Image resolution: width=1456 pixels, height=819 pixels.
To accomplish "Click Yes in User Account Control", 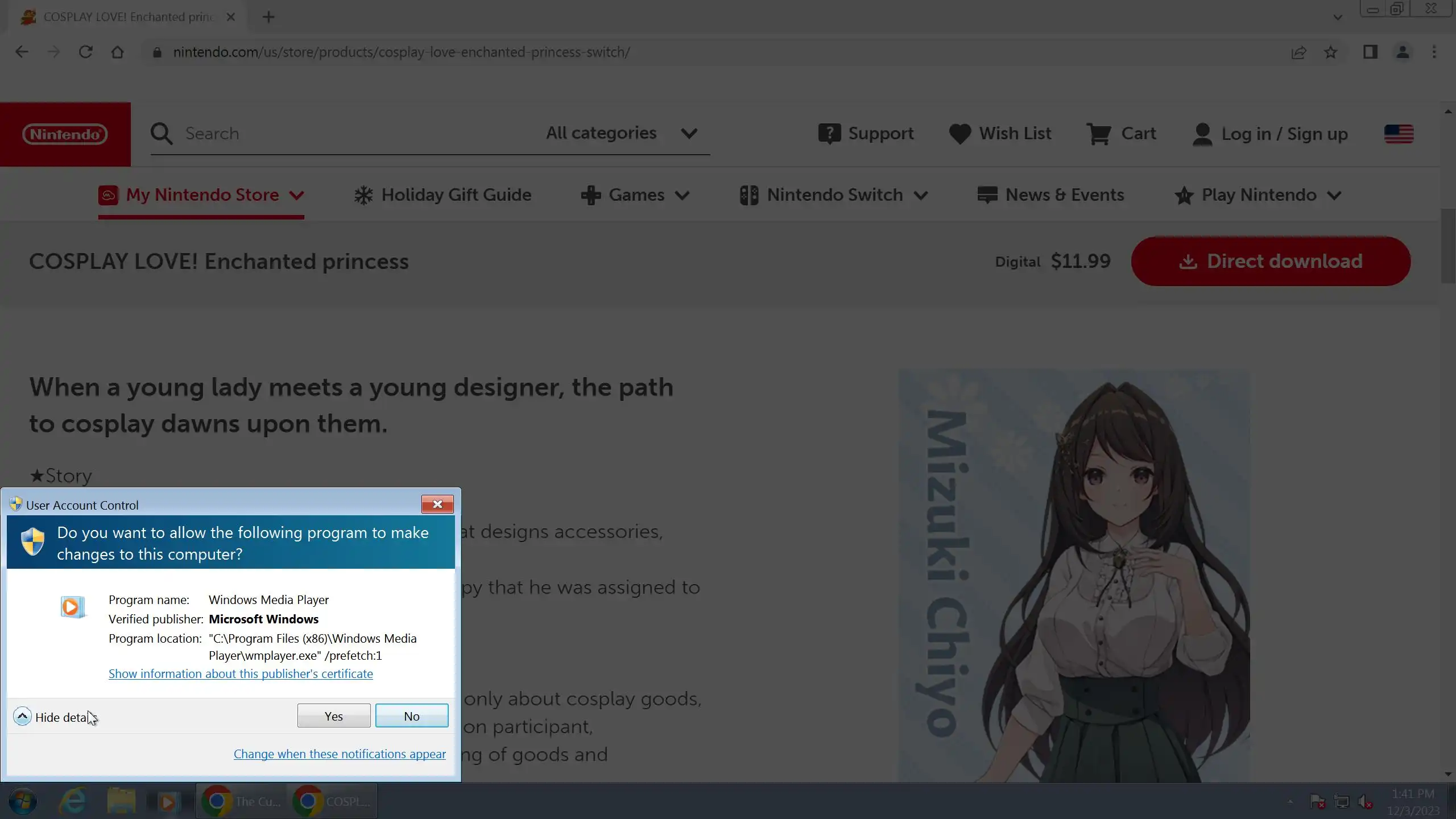I will [x=333, y=716].
